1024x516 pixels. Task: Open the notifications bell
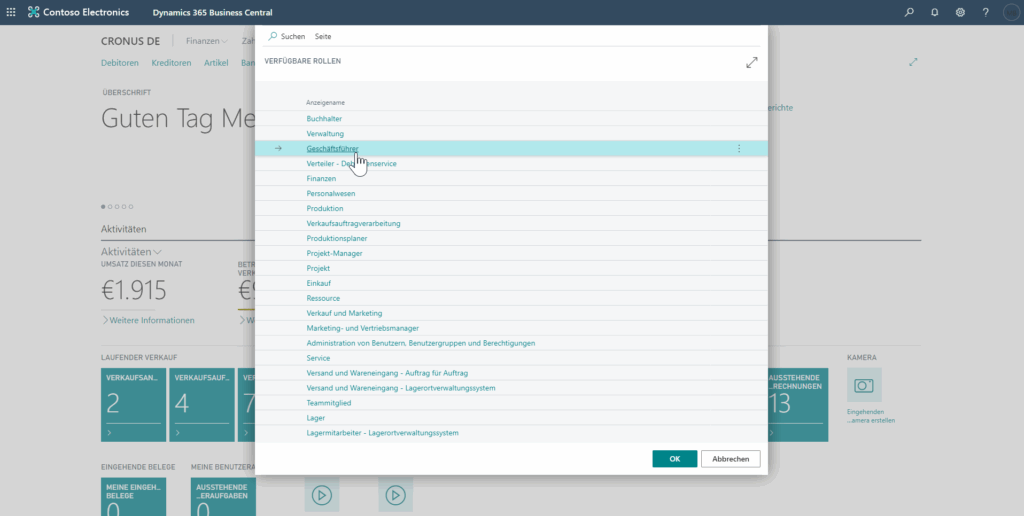click(x=935, y=12)
